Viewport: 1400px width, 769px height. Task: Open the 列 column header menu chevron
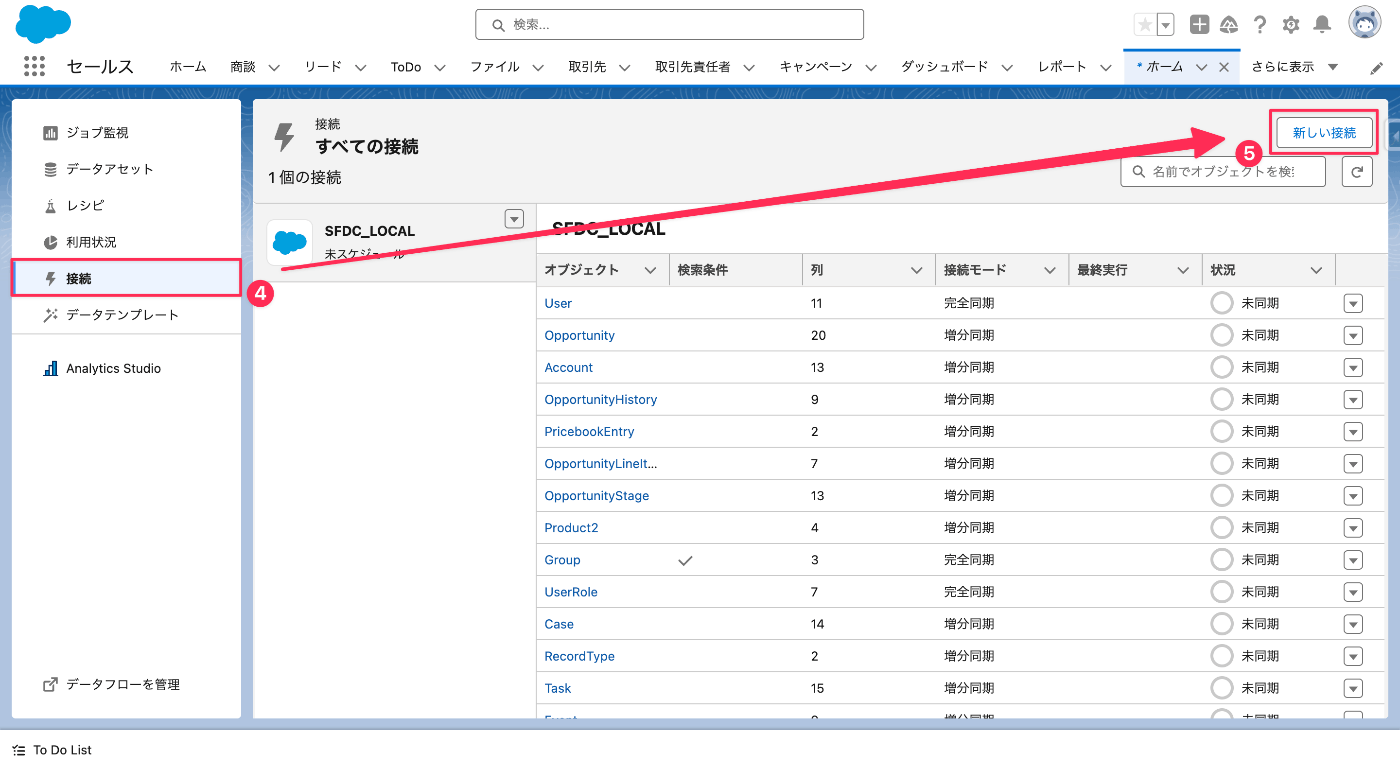point(917,270)
